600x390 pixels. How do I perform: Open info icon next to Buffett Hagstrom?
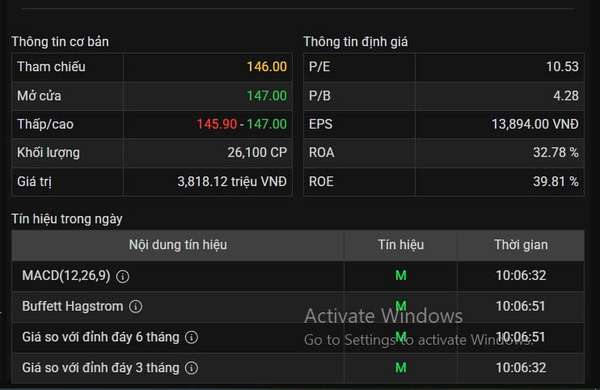click(135, 307)
